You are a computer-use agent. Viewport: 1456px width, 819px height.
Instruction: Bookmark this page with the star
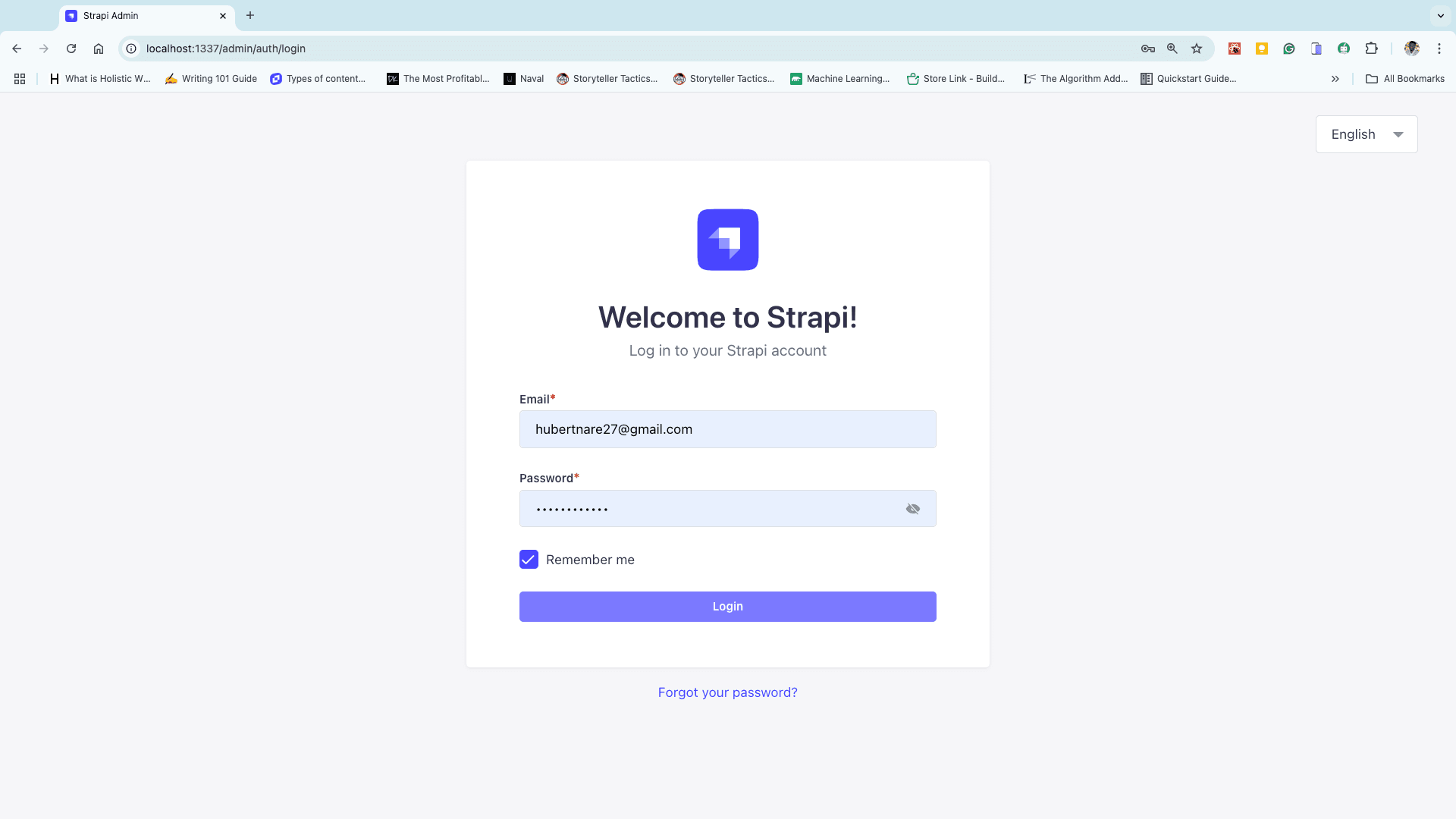(x=1197, y=49)
